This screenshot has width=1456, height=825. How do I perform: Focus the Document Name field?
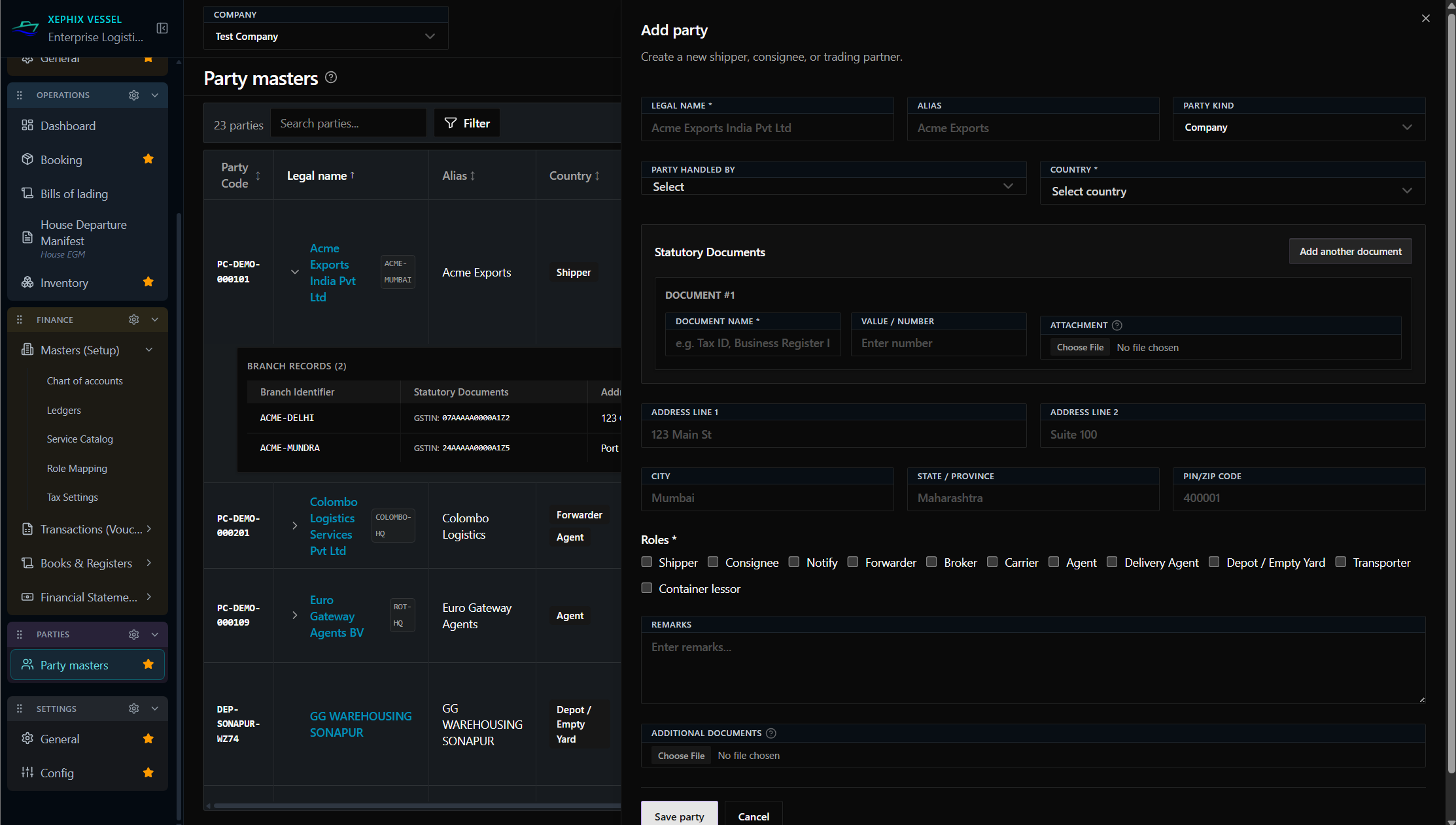753,343
